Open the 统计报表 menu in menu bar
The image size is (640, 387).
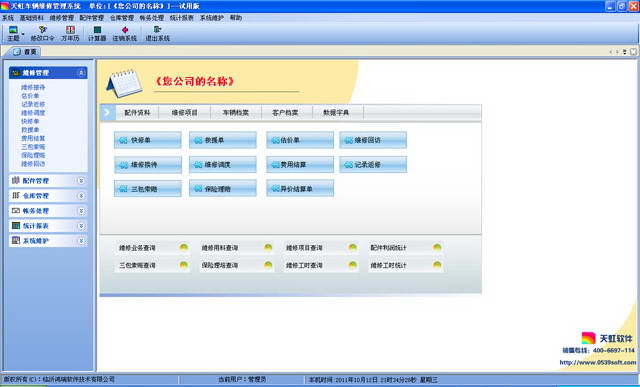(x=182, y=18)
